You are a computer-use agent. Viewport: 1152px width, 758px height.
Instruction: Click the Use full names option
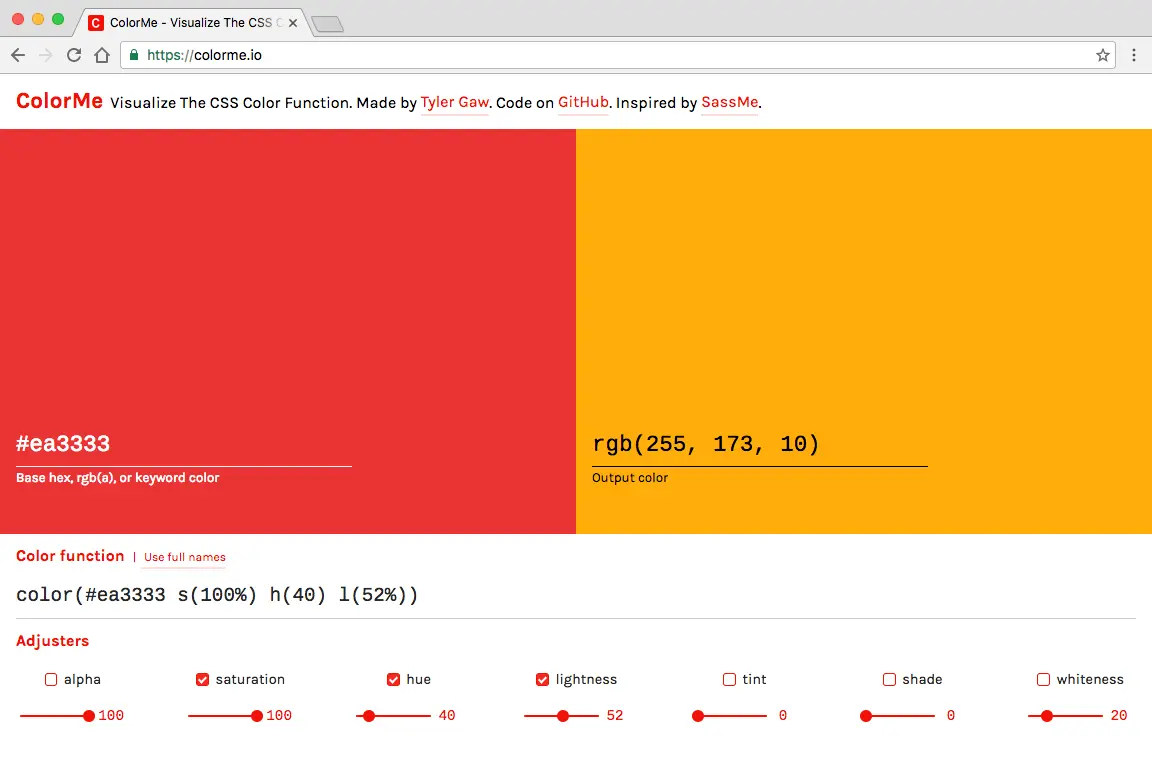184,558
